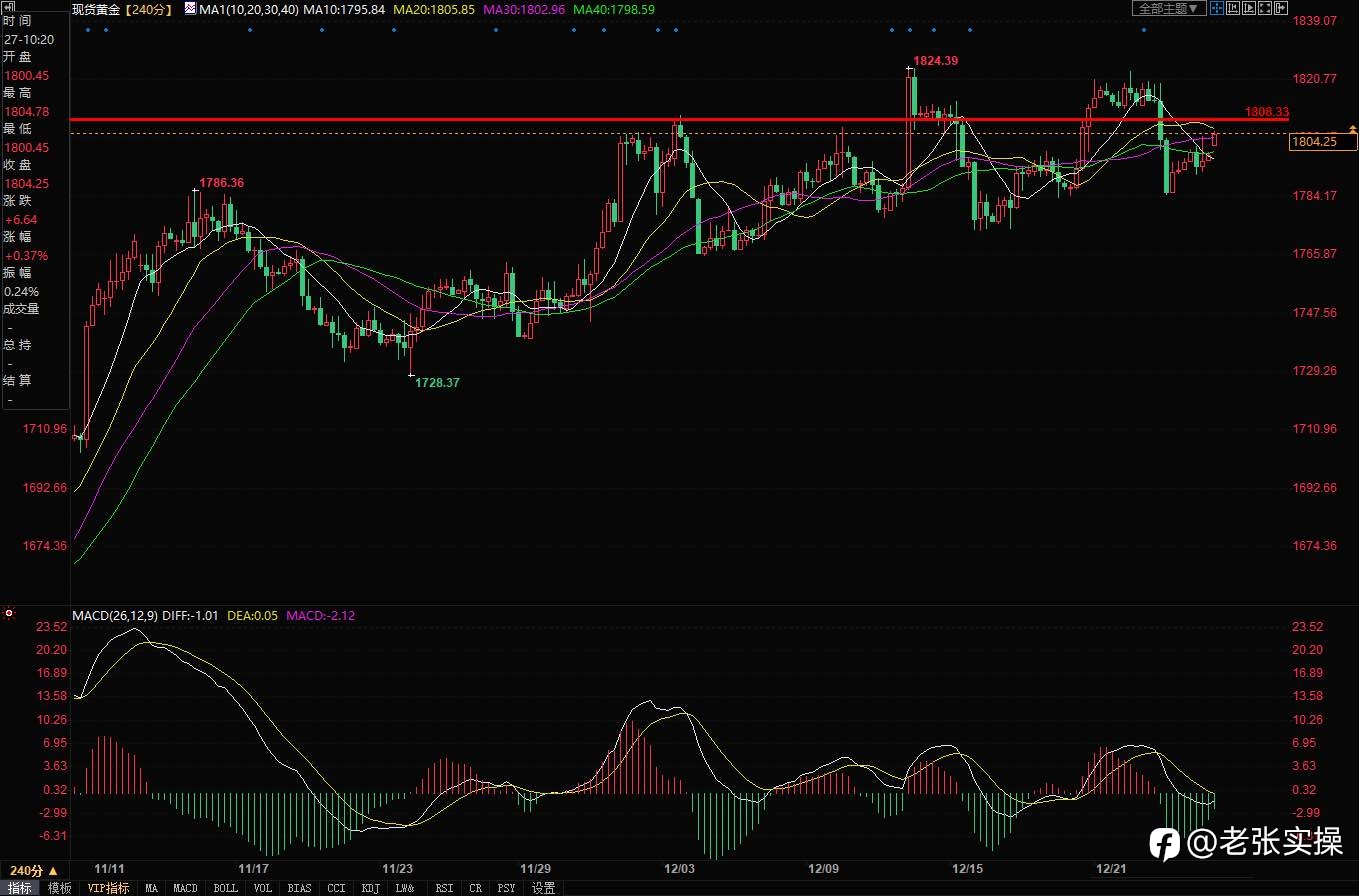Click the MA10:1795.84 value
Viewport: 1359px width, 896px height.
pos(343,9)
